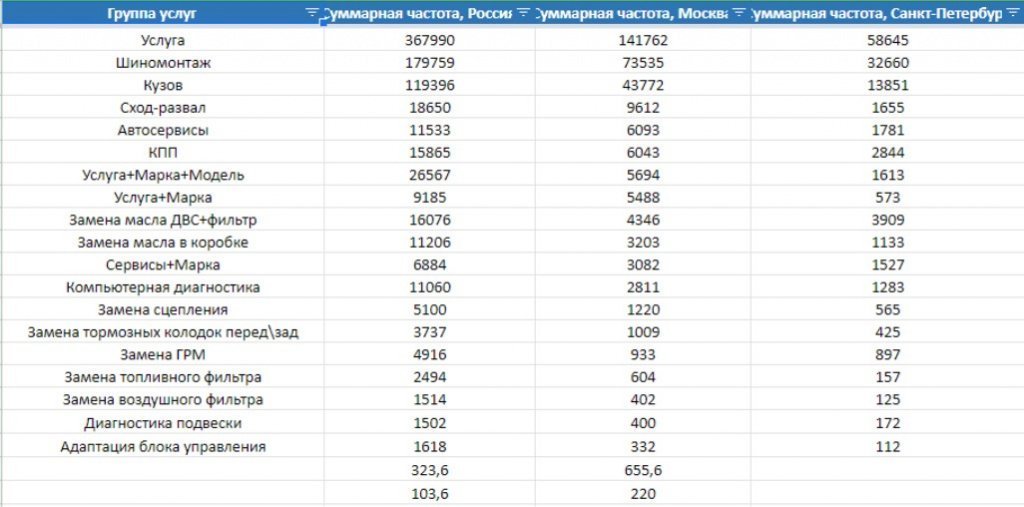Open filter for Суммарная частота, Россия column
The image size is (1024, 507).
pyautogui.click(x=523, y=14)
